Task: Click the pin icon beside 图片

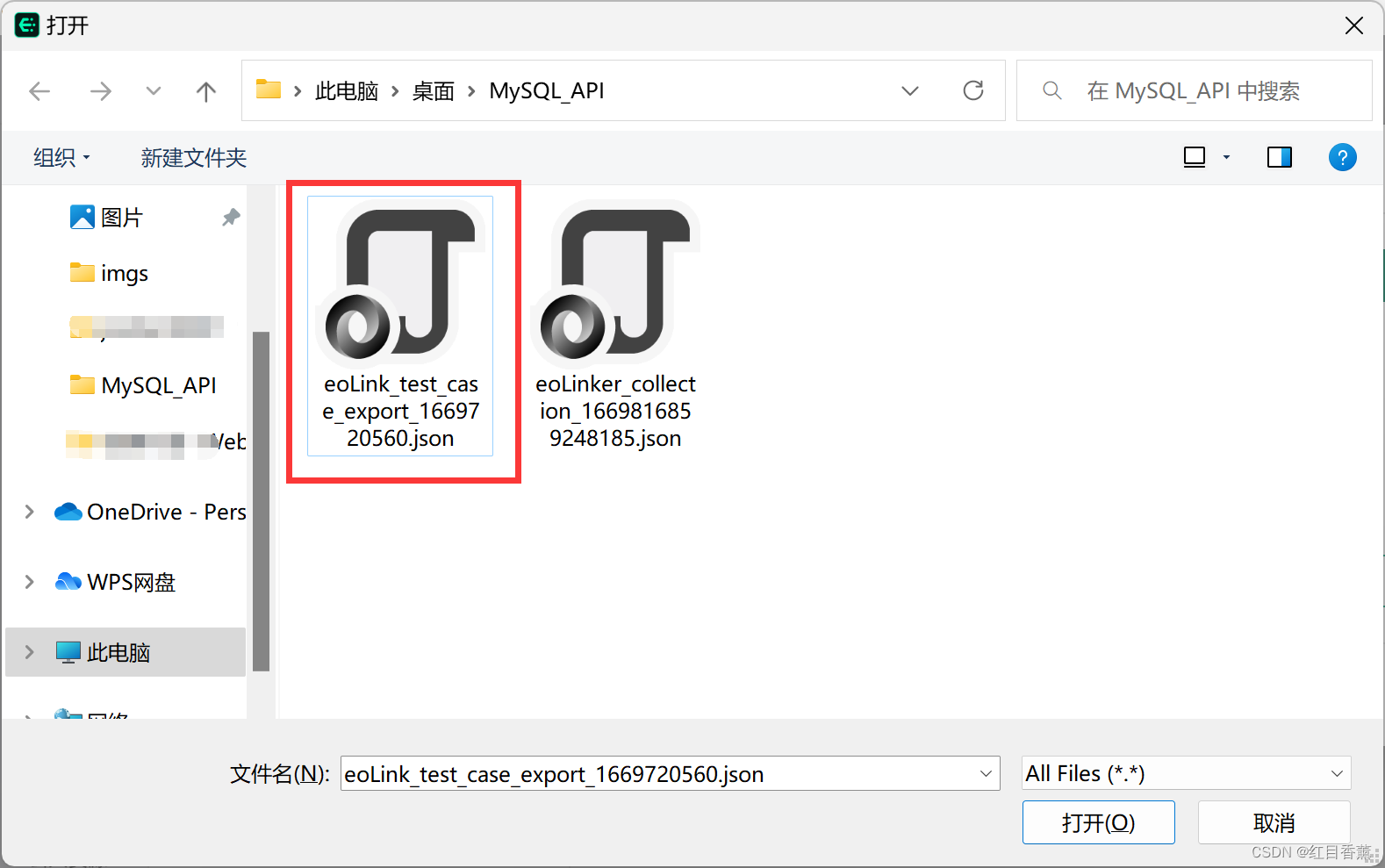Action: tap(231, 218)
